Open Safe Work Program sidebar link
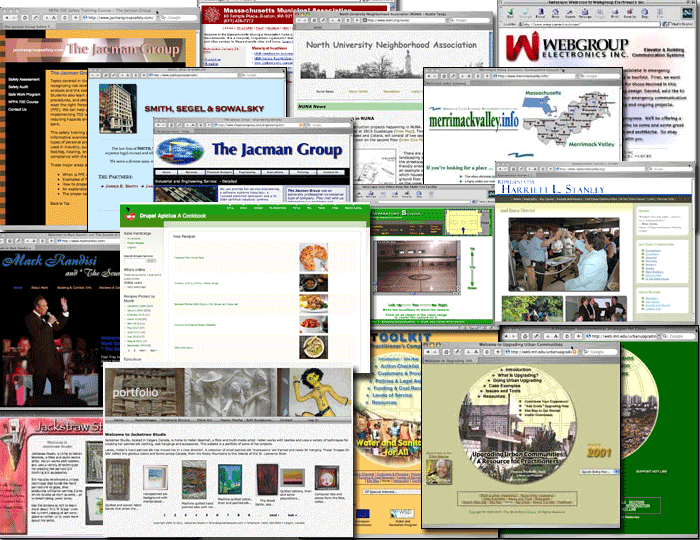700x540 pixels. pos(24,95)
